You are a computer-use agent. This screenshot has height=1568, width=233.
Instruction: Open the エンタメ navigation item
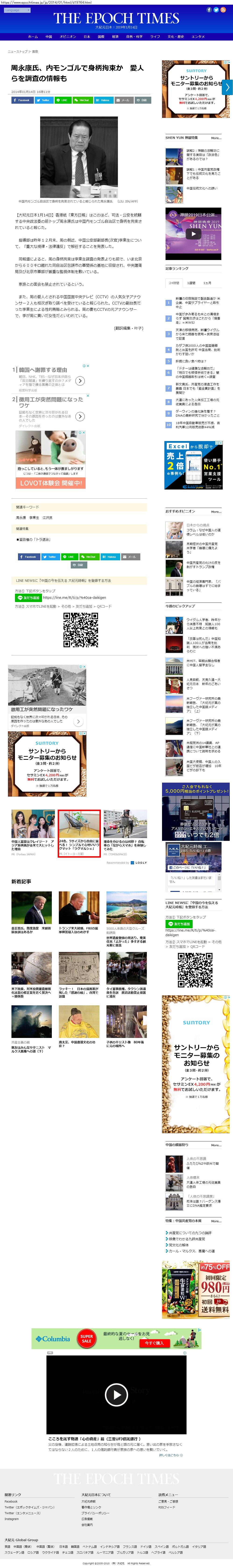[x=198, y=37]
